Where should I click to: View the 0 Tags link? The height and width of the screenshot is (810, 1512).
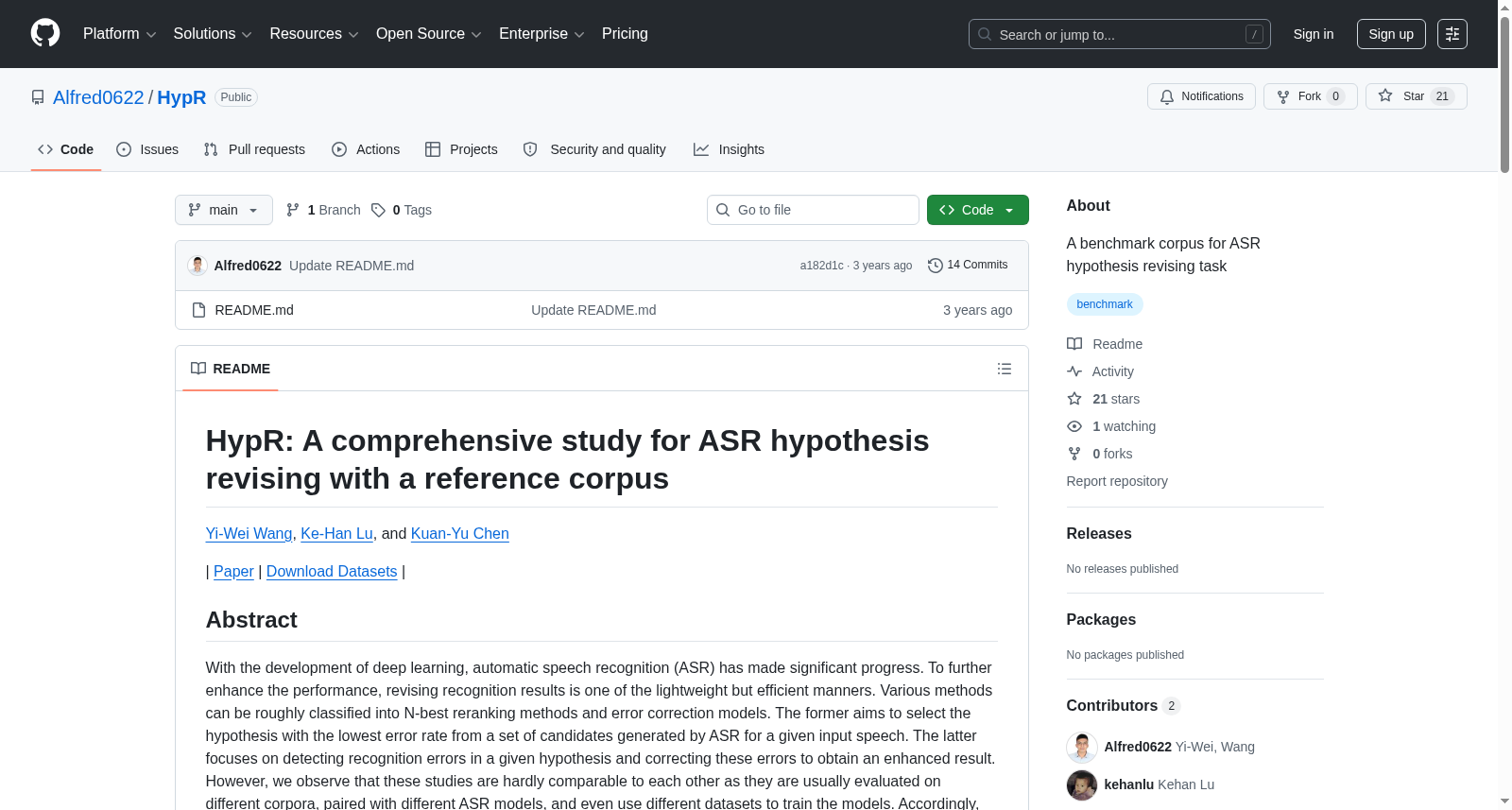[x=402, y=210]
